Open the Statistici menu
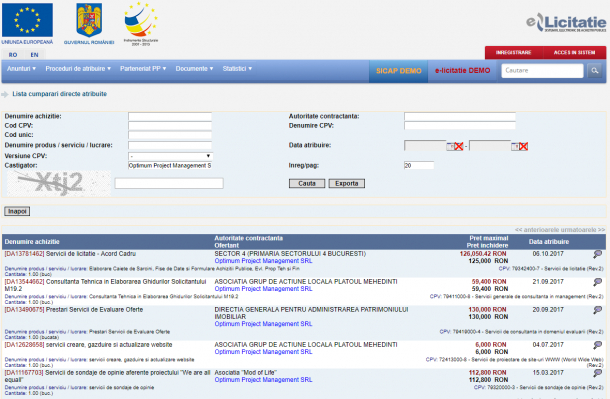Viewport: 610px width, 399px height. pos(237,68)
